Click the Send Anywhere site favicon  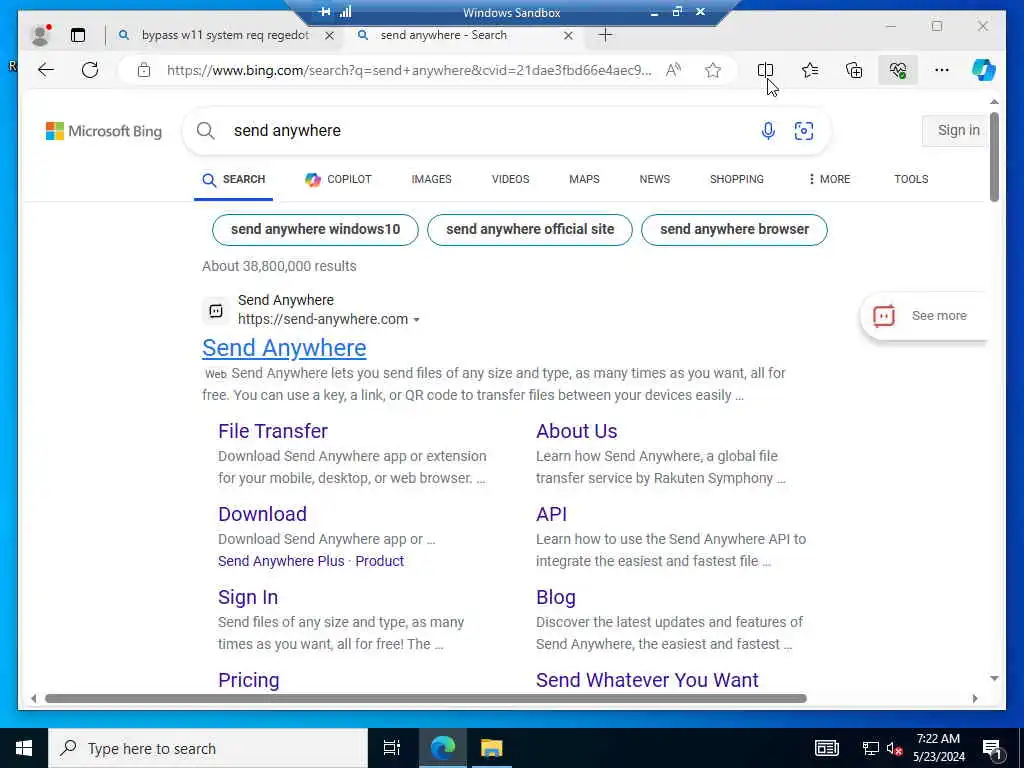(x=216, y=311)
